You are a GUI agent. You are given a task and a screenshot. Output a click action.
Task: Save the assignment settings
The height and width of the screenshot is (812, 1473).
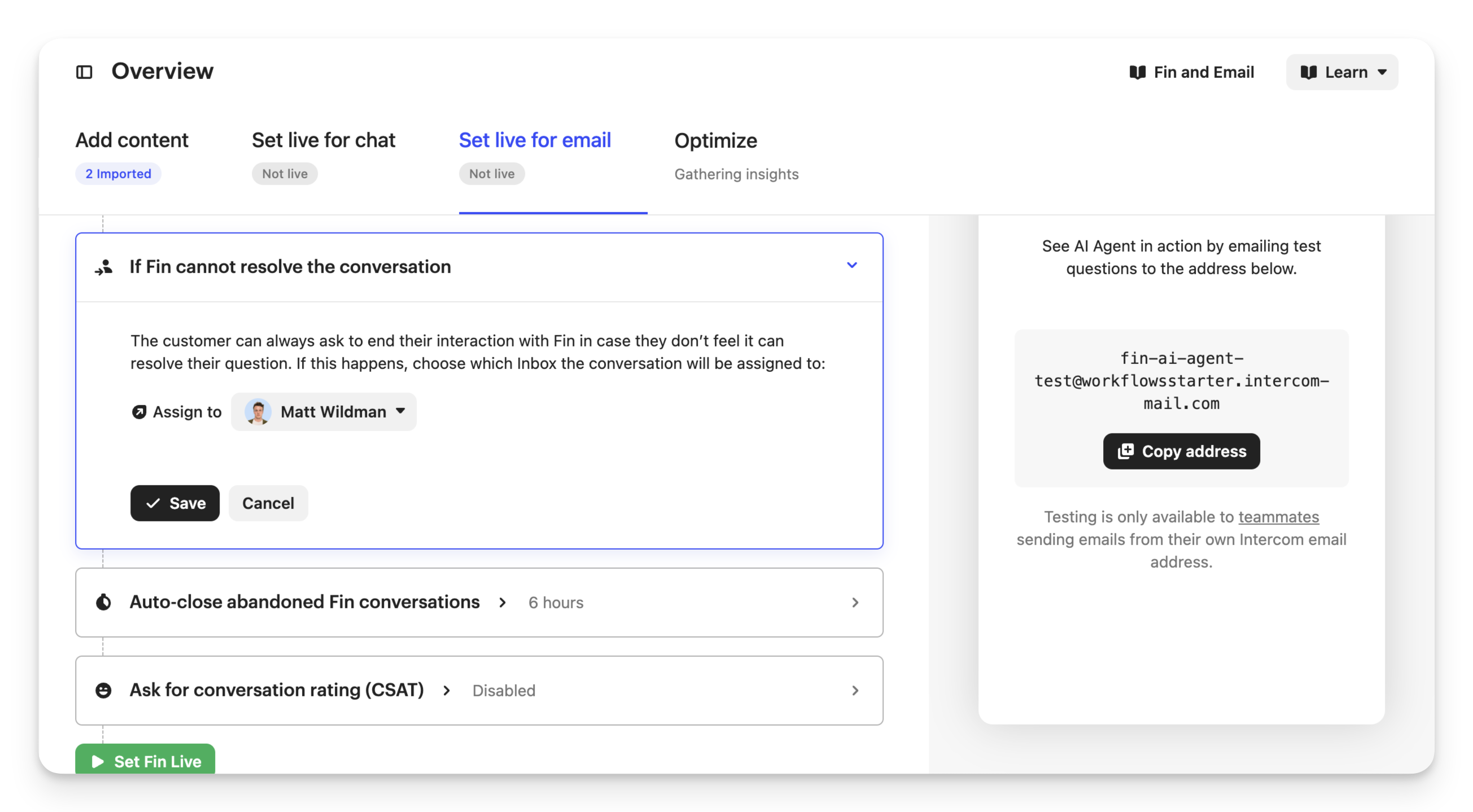pos(174,503)
